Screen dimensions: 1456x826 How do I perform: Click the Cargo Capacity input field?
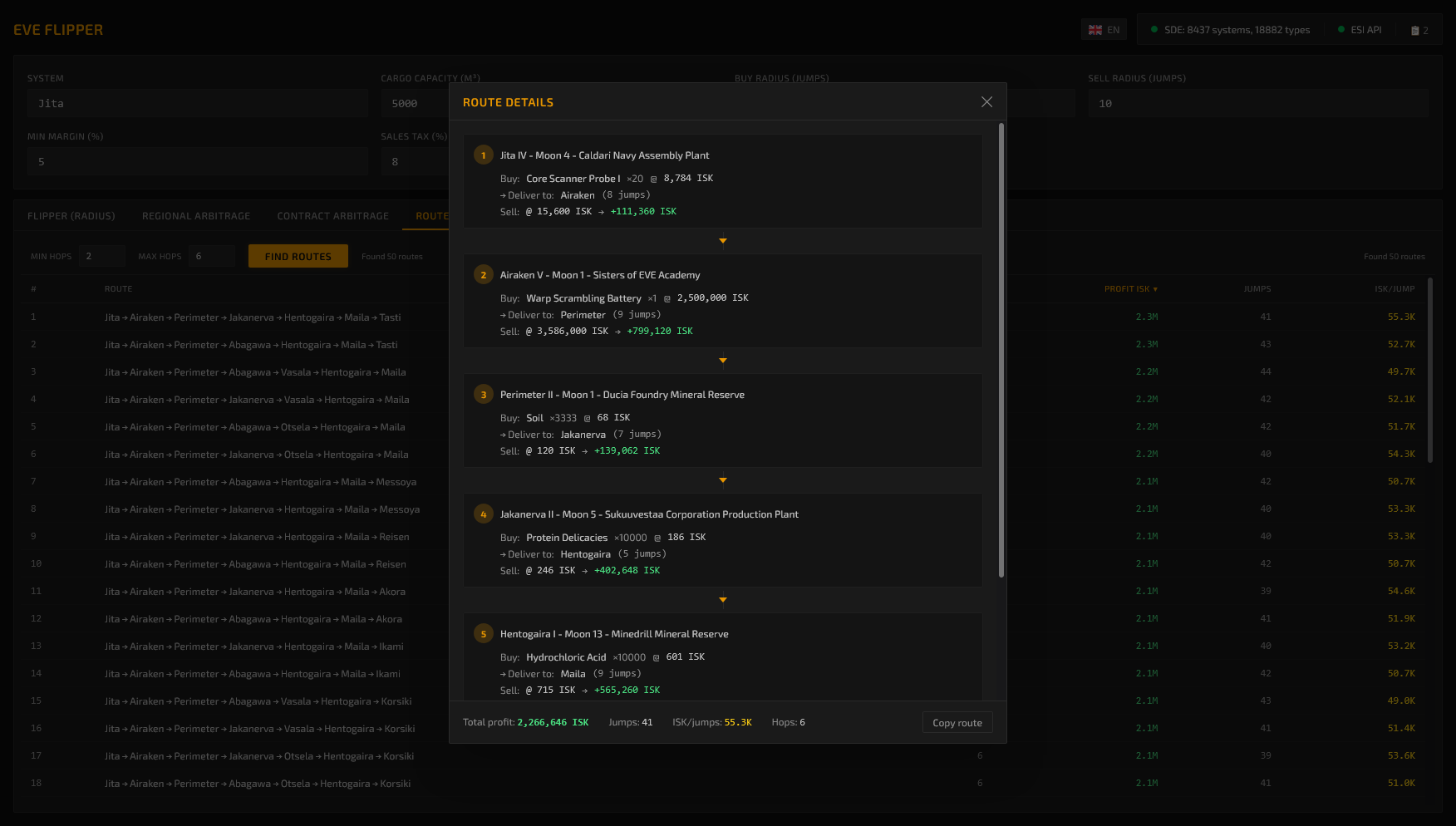pyautogui.click(x=415, y=103)
